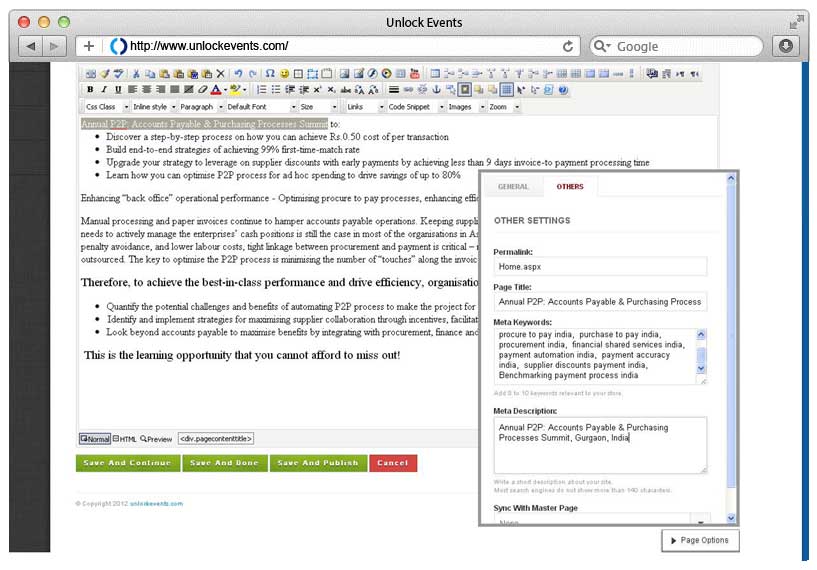
Task: Open the Inline style dropdown
Action: 154,107
